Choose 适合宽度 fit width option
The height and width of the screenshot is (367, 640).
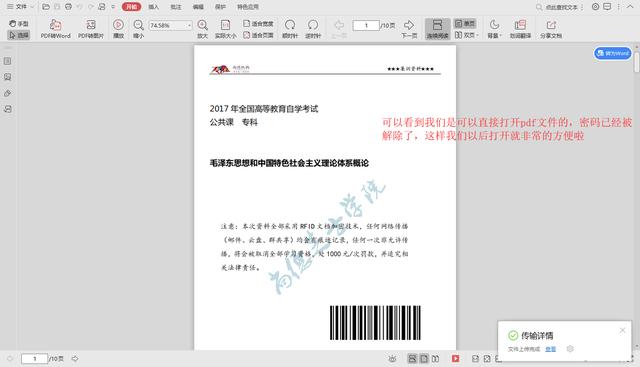point(258,24)
